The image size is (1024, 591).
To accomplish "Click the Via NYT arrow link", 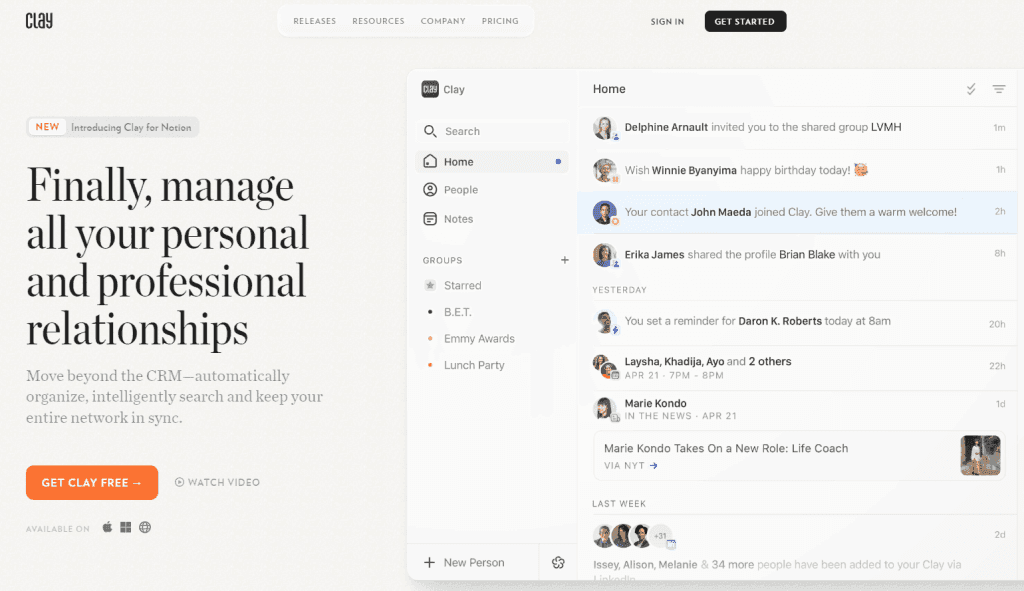I will pyautogui.click(x=631, y=466).
